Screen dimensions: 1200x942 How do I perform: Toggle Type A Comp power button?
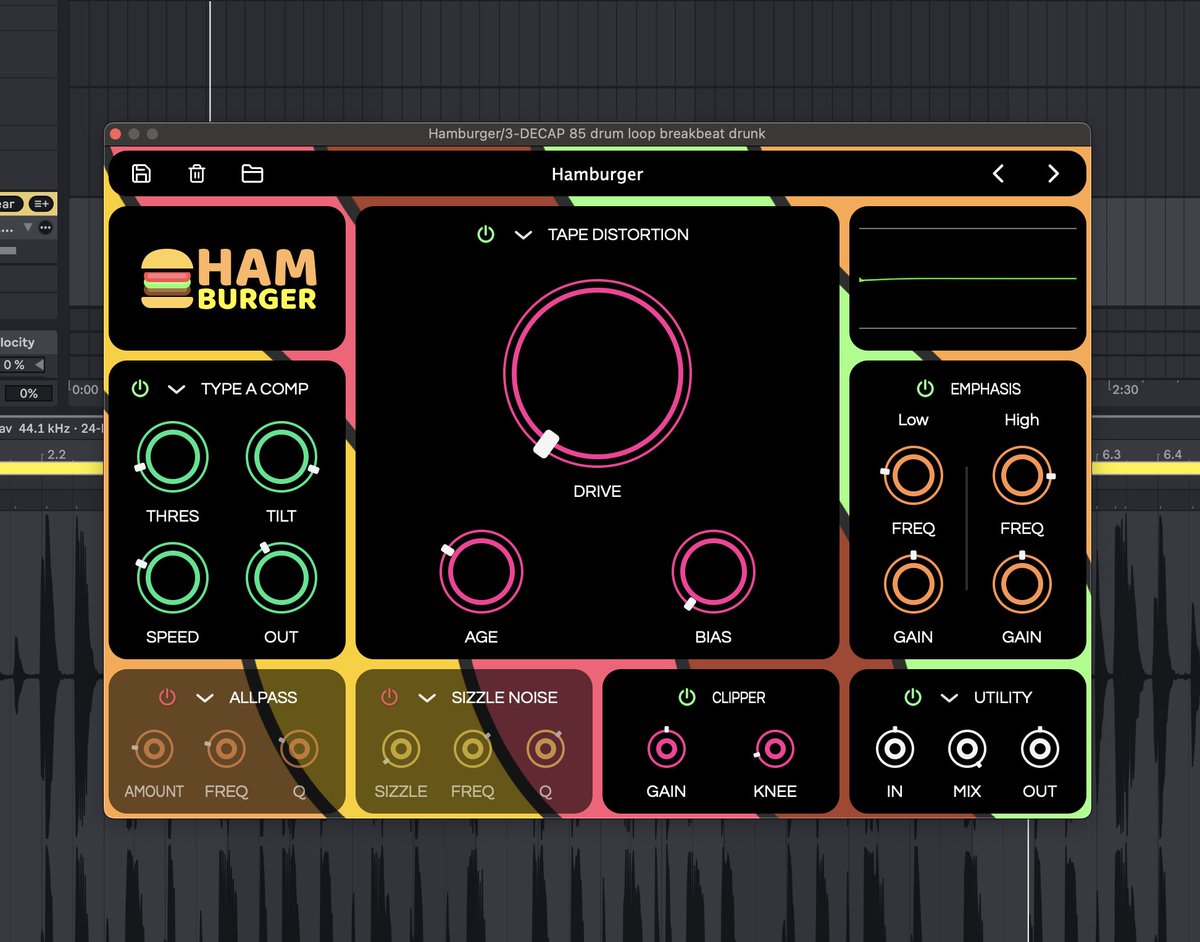click(140, 388)
